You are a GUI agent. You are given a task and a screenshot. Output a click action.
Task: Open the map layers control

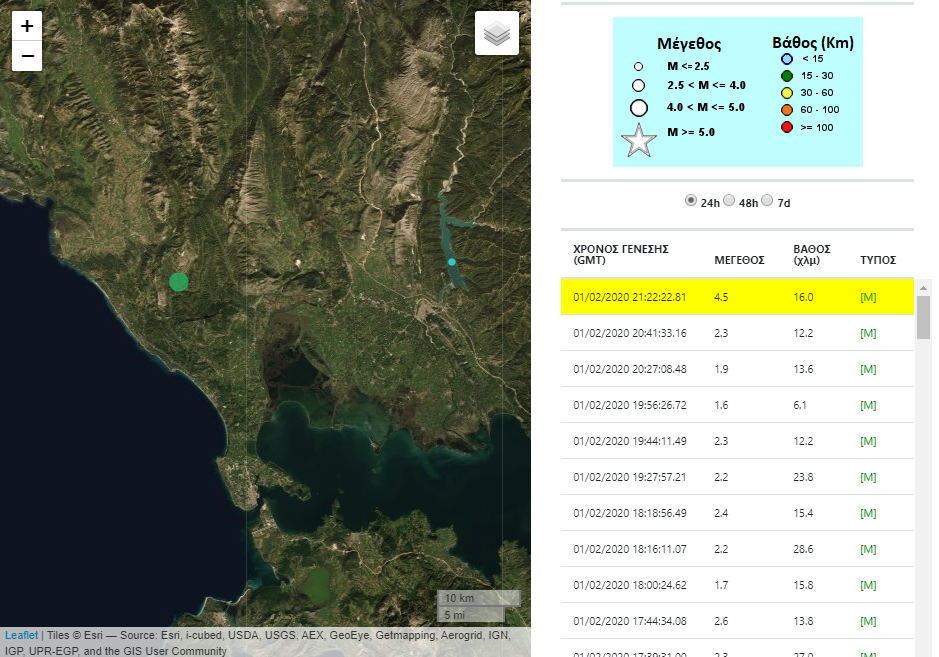(x=497, y=34)
